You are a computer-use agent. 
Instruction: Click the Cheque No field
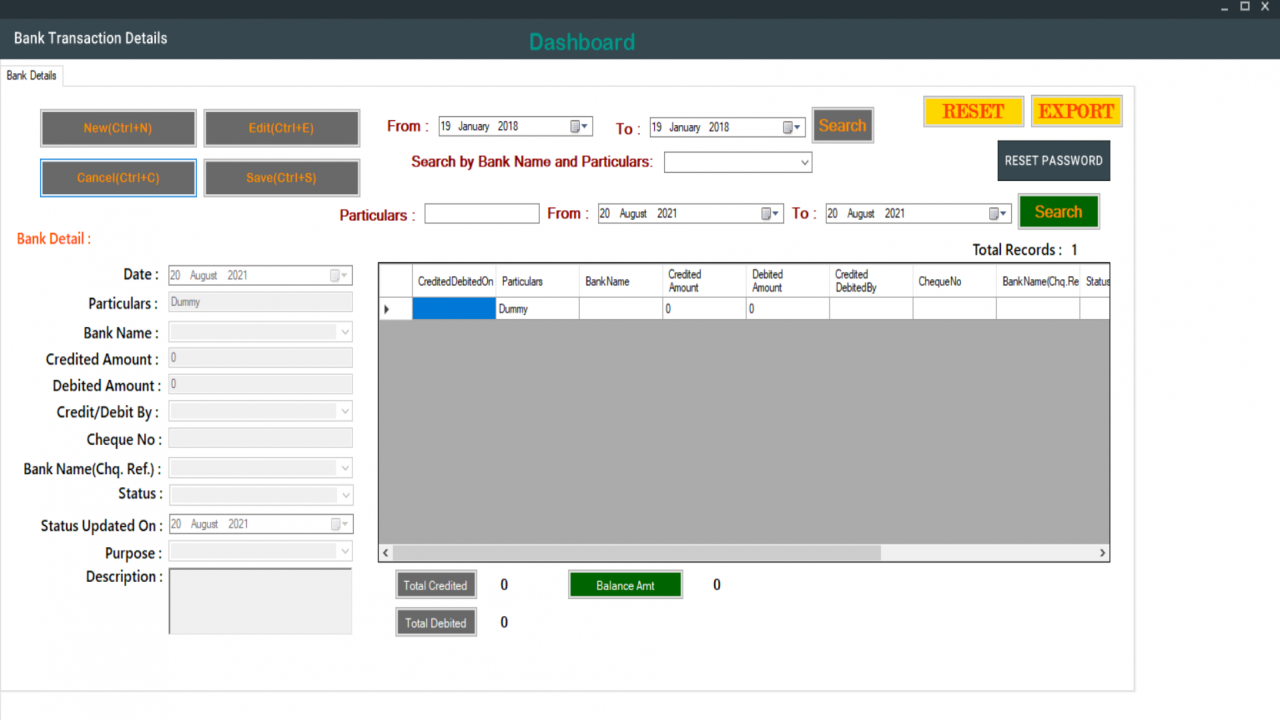click(260, 438)
